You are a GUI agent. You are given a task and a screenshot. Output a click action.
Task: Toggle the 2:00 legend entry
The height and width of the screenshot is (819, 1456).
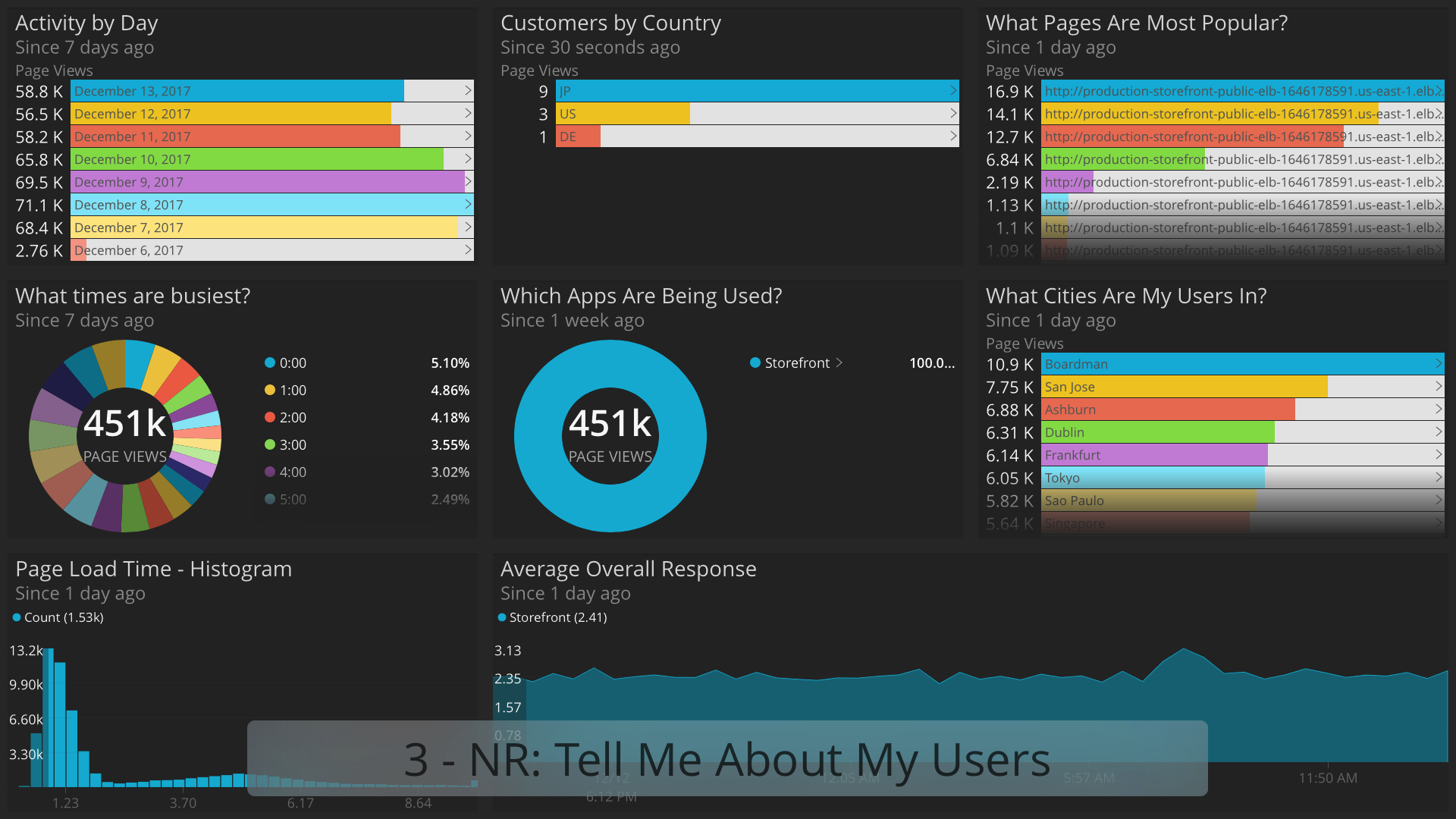285,418
